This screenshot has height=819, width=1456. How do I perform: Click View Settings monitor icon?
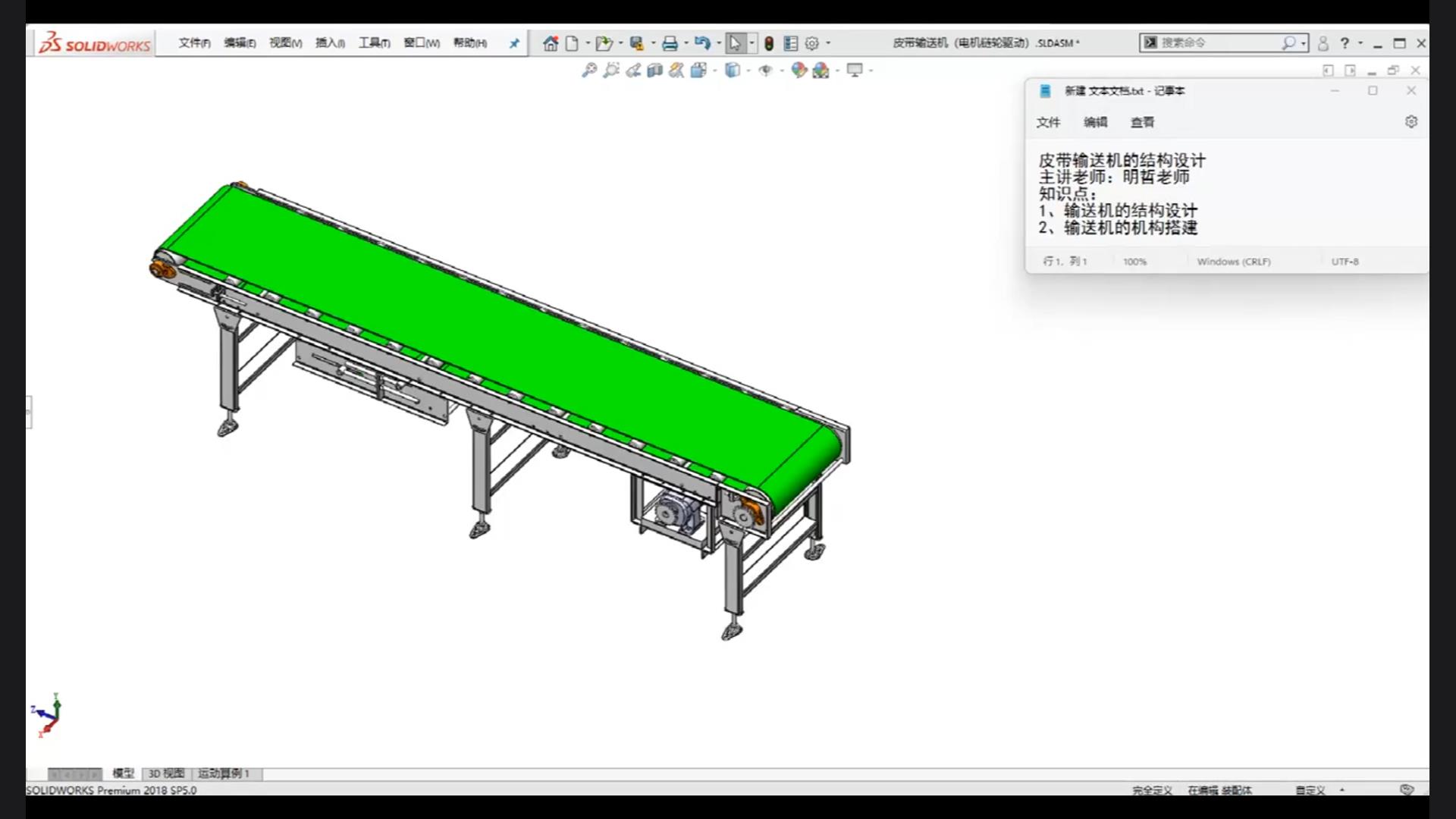pyautogui.click(x=855, y=70)
